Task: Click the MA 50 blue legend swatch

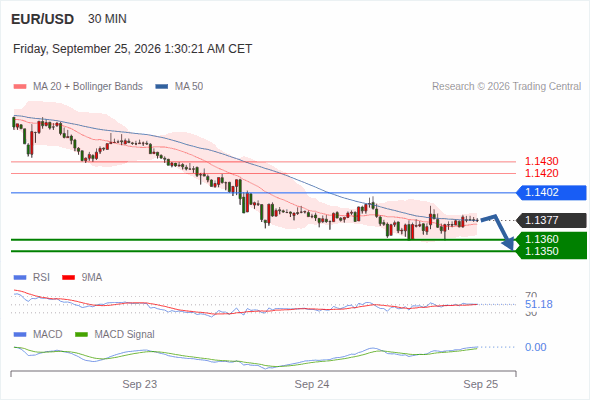Action: [162, 87]
